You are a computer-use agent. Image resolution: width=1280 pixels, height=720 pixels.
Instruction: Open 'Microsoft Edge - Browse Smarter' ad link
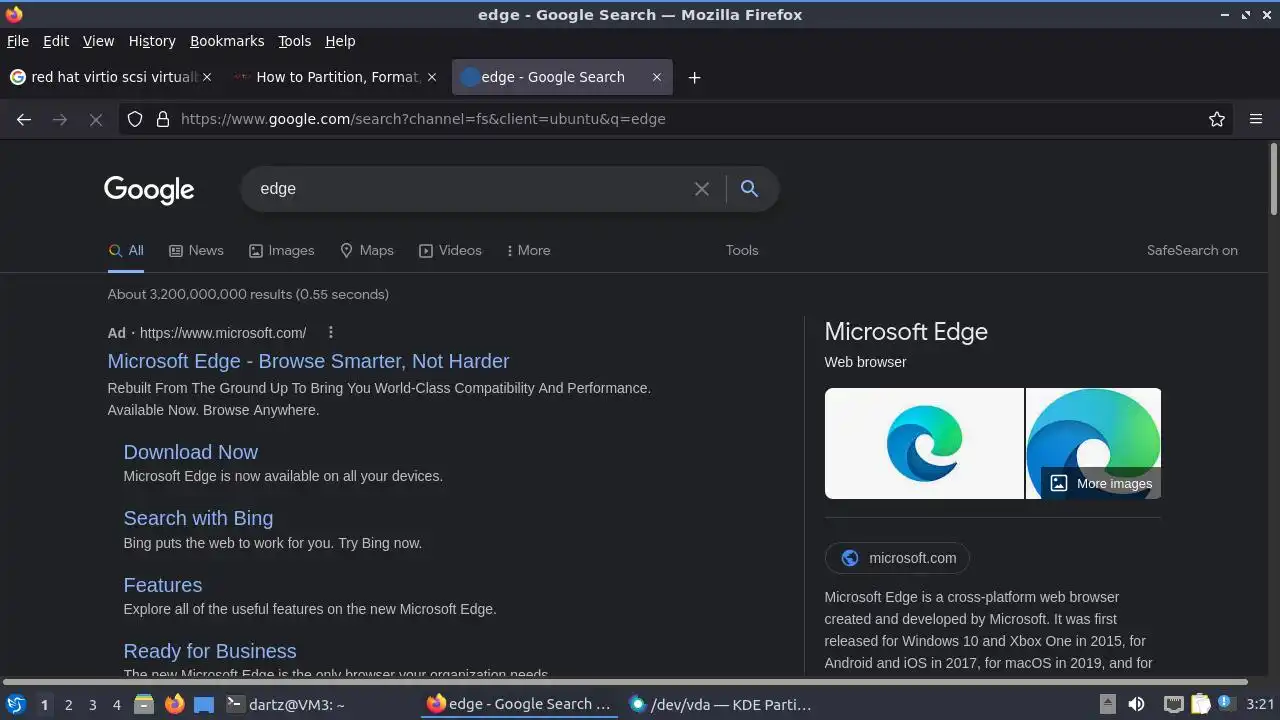point(308,361)
